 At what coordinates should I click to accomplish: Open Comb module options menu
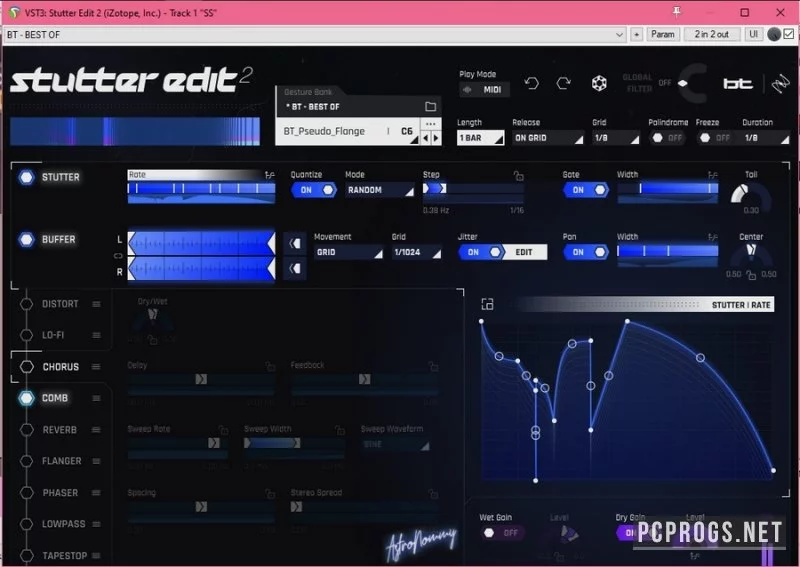[x=96, y=398]
